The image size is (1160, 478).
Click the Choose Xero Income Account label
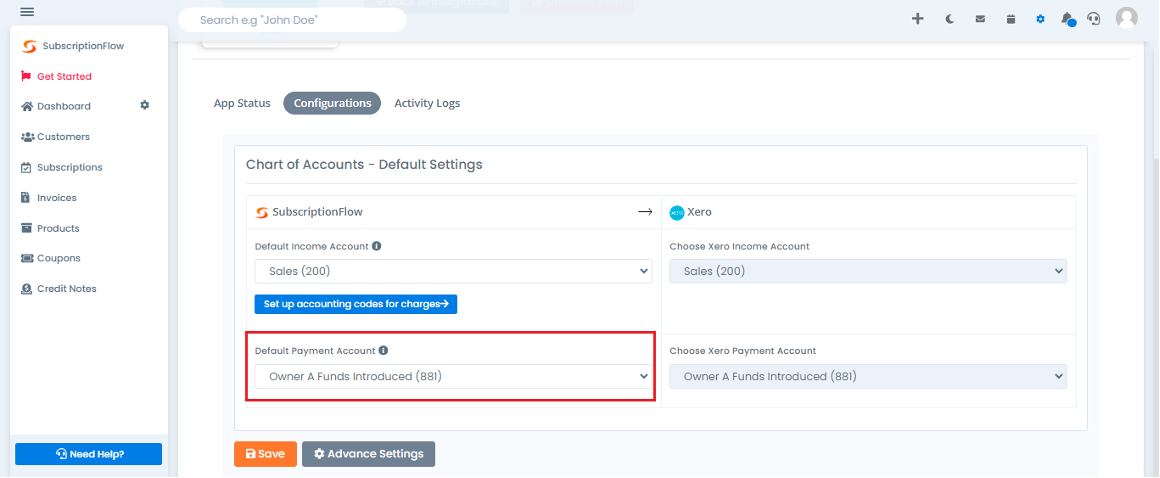pos(739,246)
